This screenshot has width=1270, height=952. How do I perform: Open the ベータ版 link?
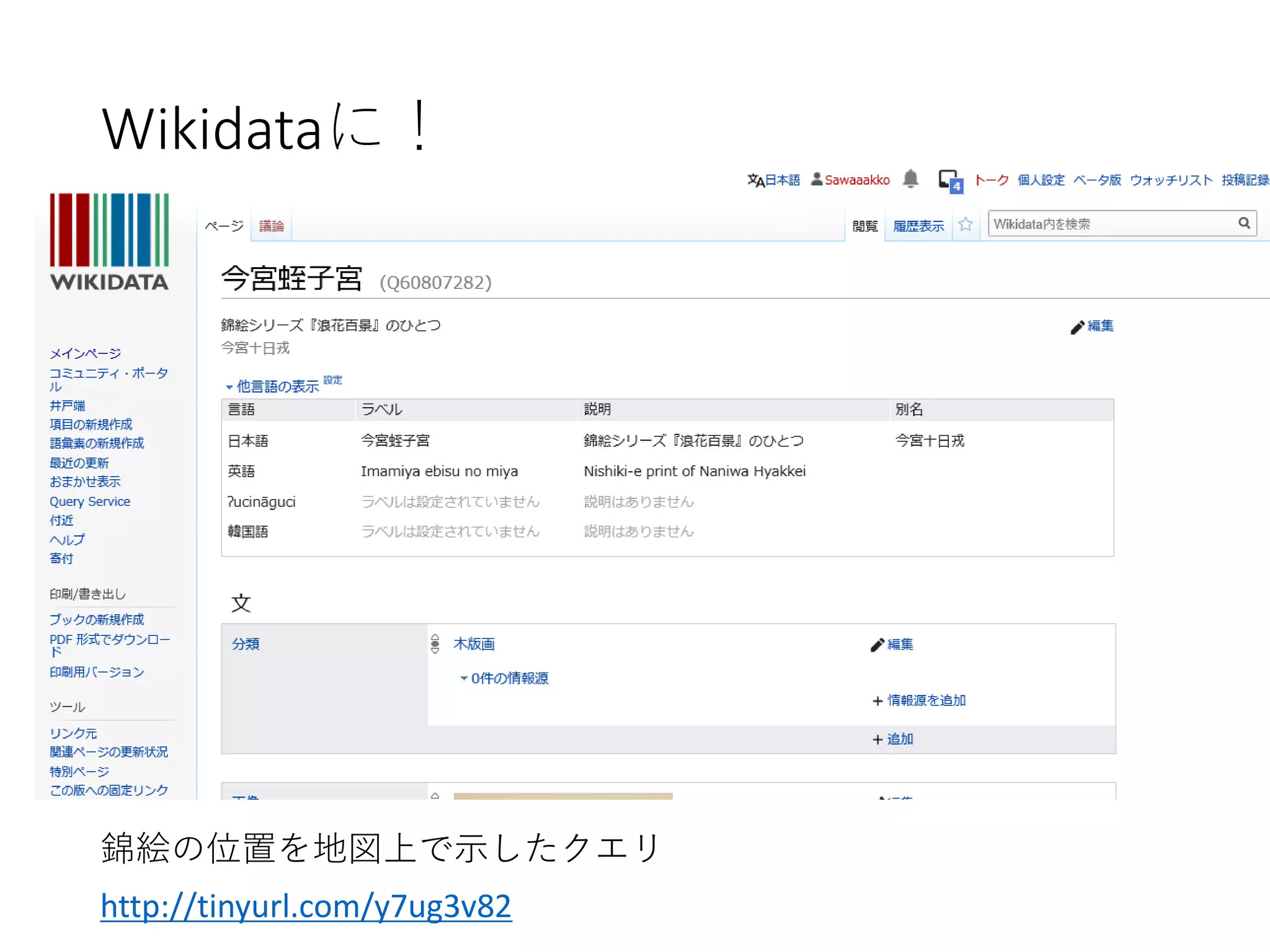pyautogui.click(x=1097, y=180)
